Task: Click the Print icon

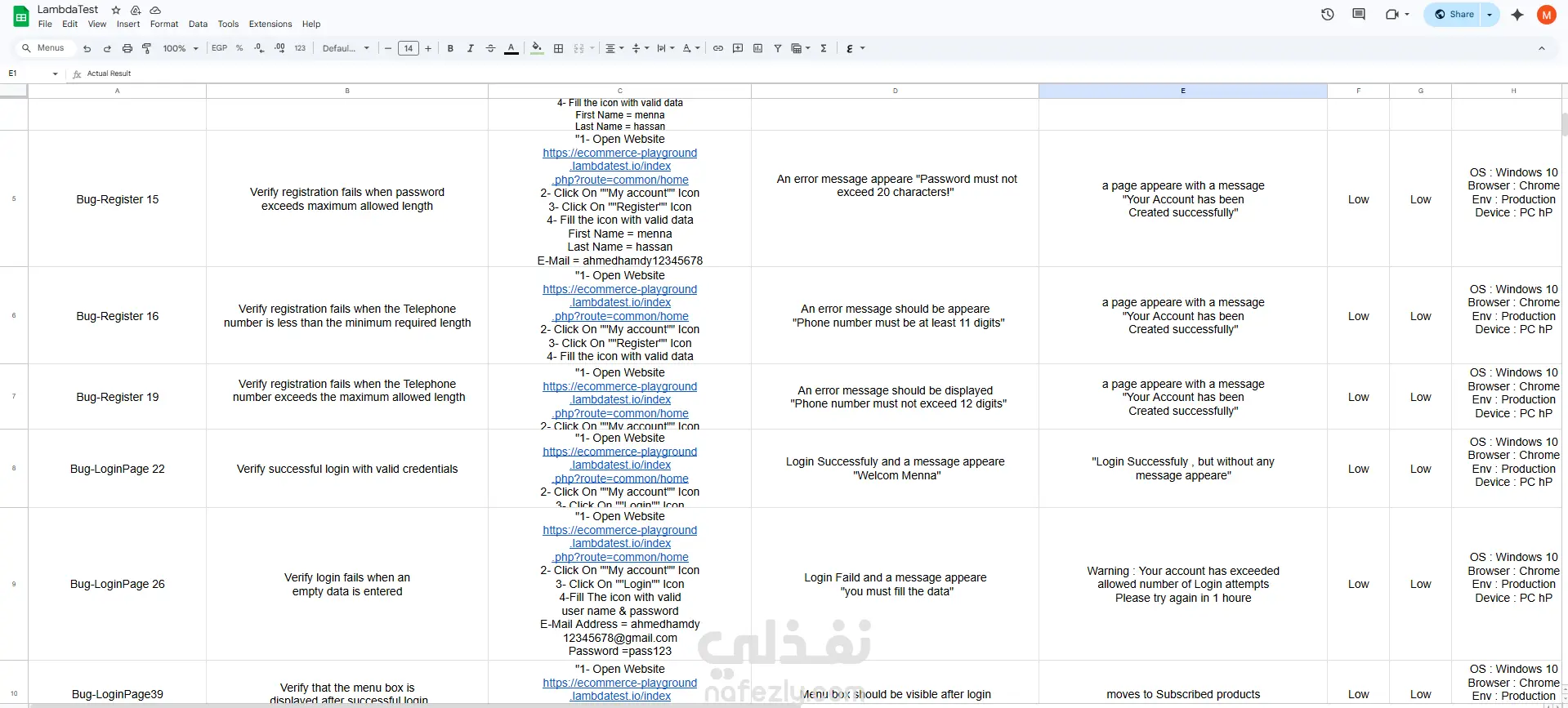Action: pyautogui.click(x=127, y=48)
